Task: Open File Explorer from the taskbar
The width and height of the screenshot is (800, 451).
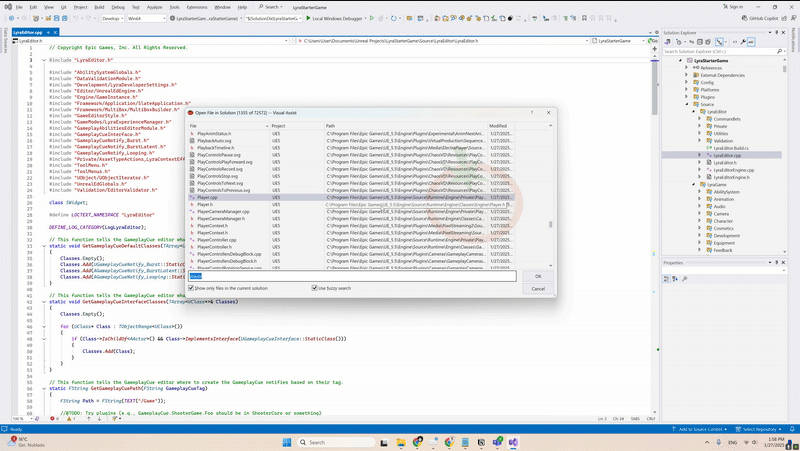Action: 401,442
